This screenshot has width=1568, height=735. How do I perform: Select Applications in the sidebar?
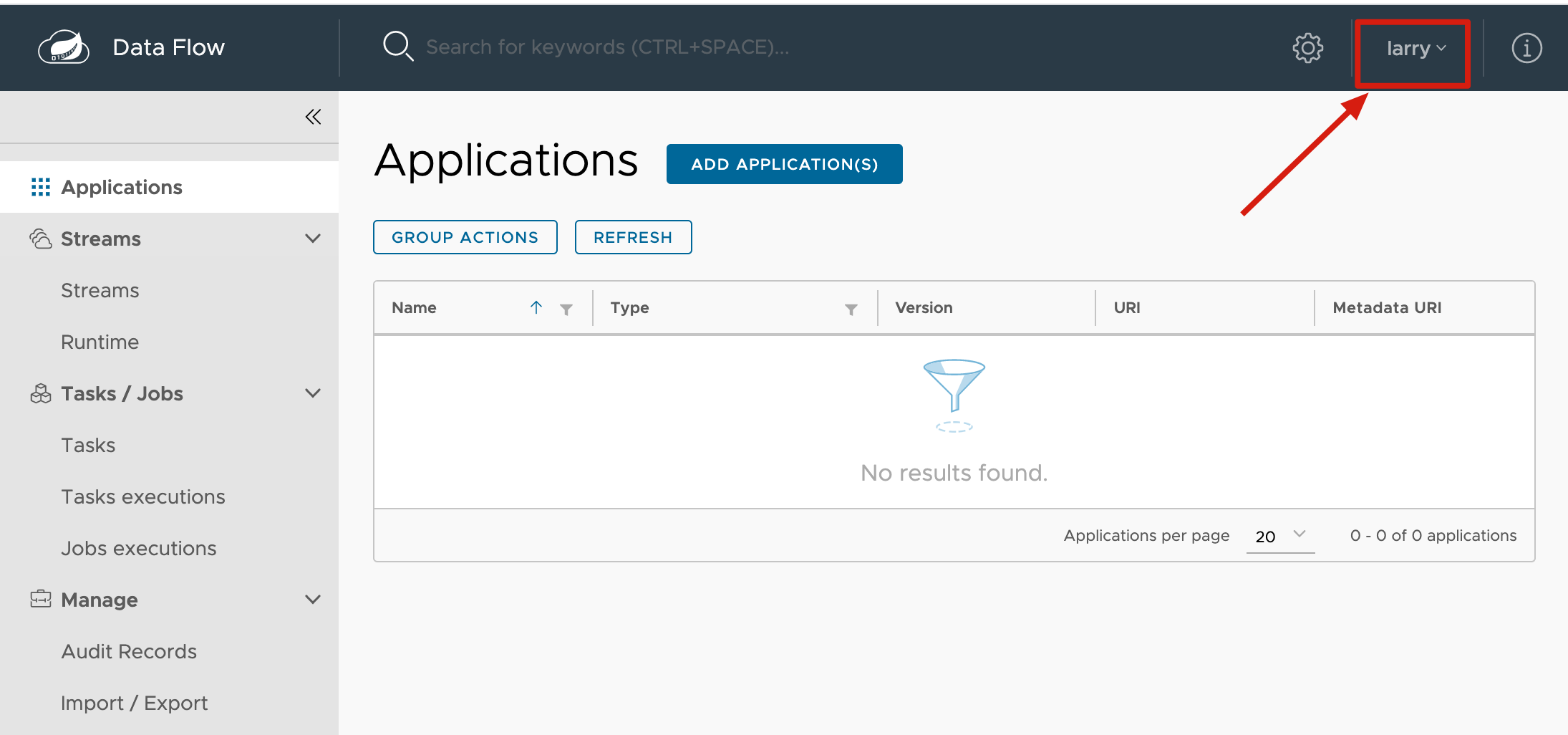coord(122,187)
